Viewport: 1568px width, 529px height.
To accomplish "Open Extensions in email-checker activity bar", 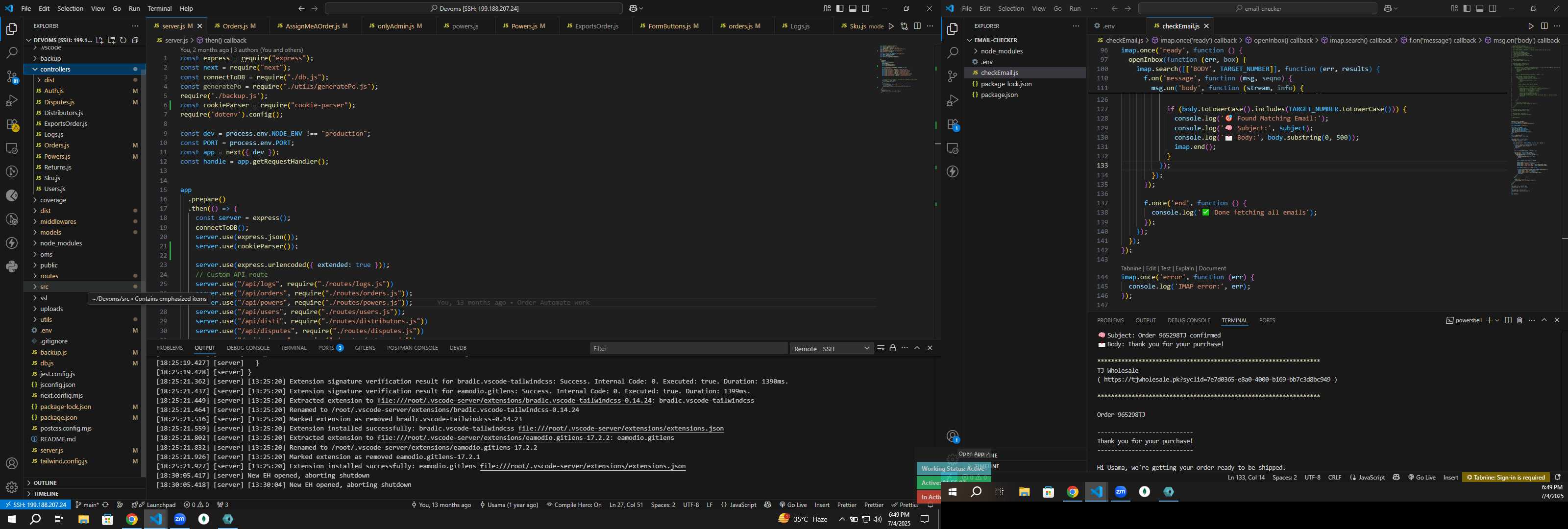I will (x=953, y=124).
